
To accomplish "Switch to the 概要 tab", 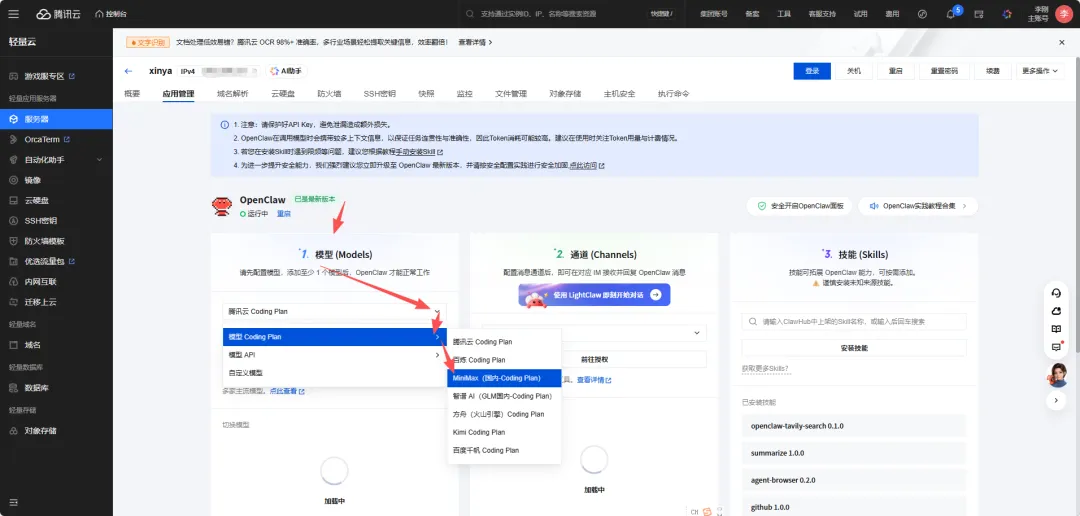I will click(x=132, y=94).
